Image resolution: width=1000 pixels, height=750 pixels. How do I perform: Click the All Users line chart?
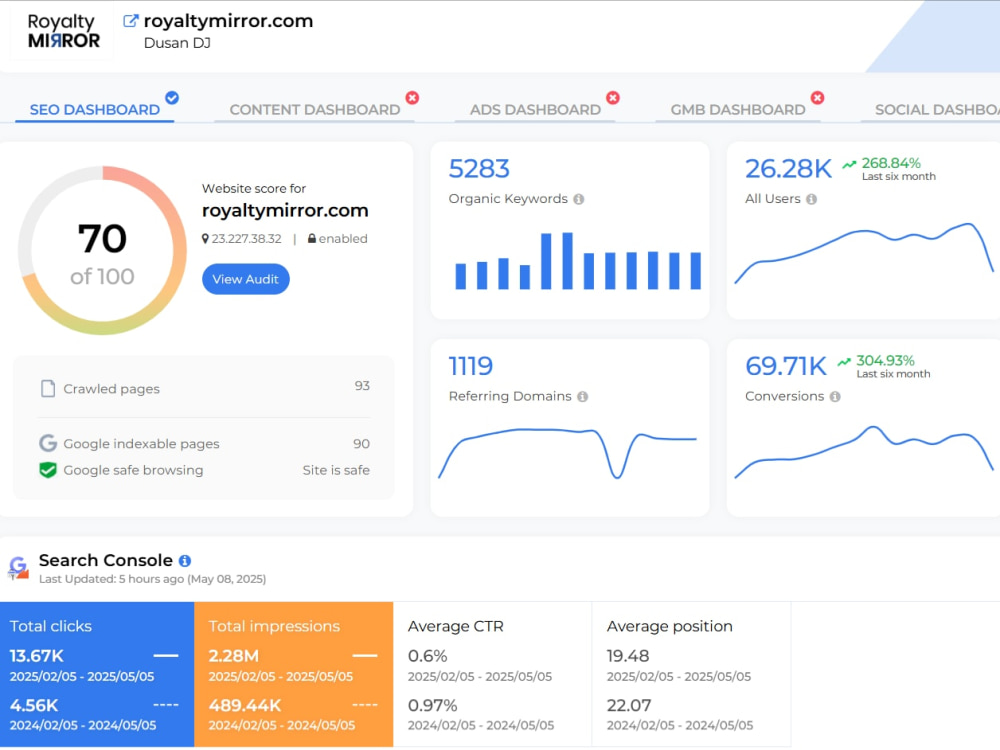(x=864, y=253)
